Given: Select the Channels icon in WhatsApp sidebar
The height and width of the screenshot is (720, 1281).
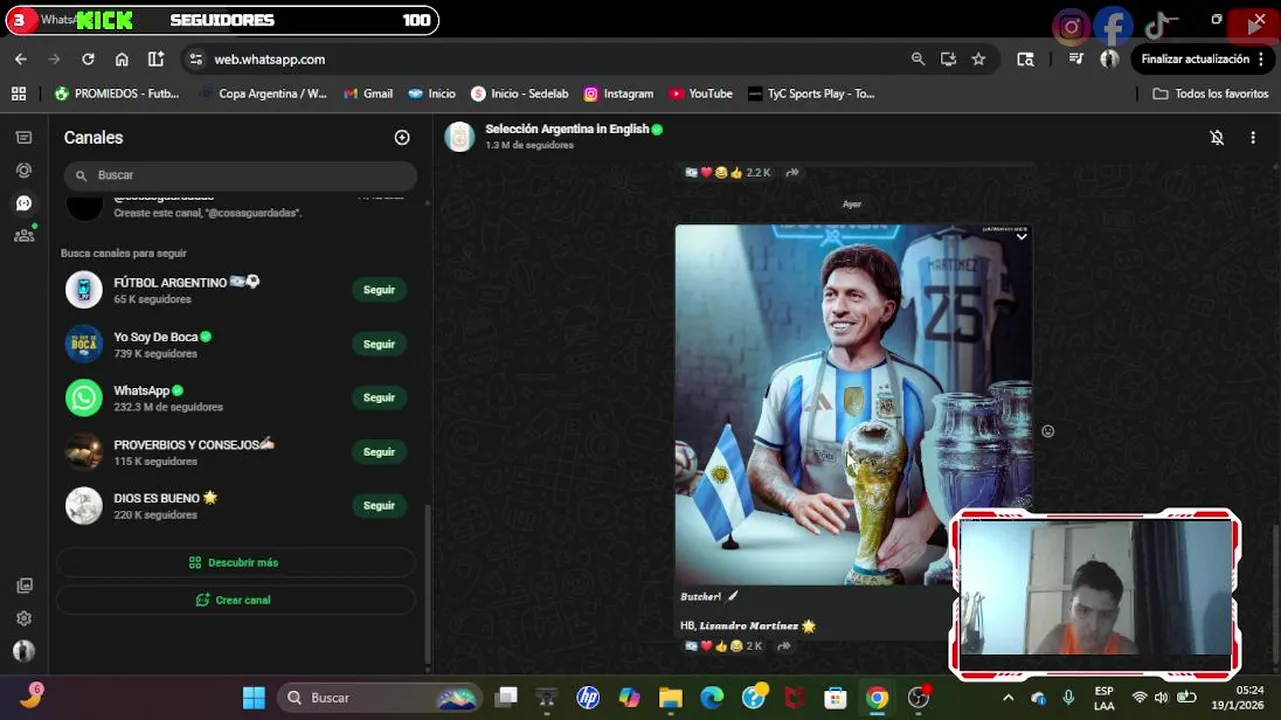Looking at the screenshot, I should coord(24,203).
